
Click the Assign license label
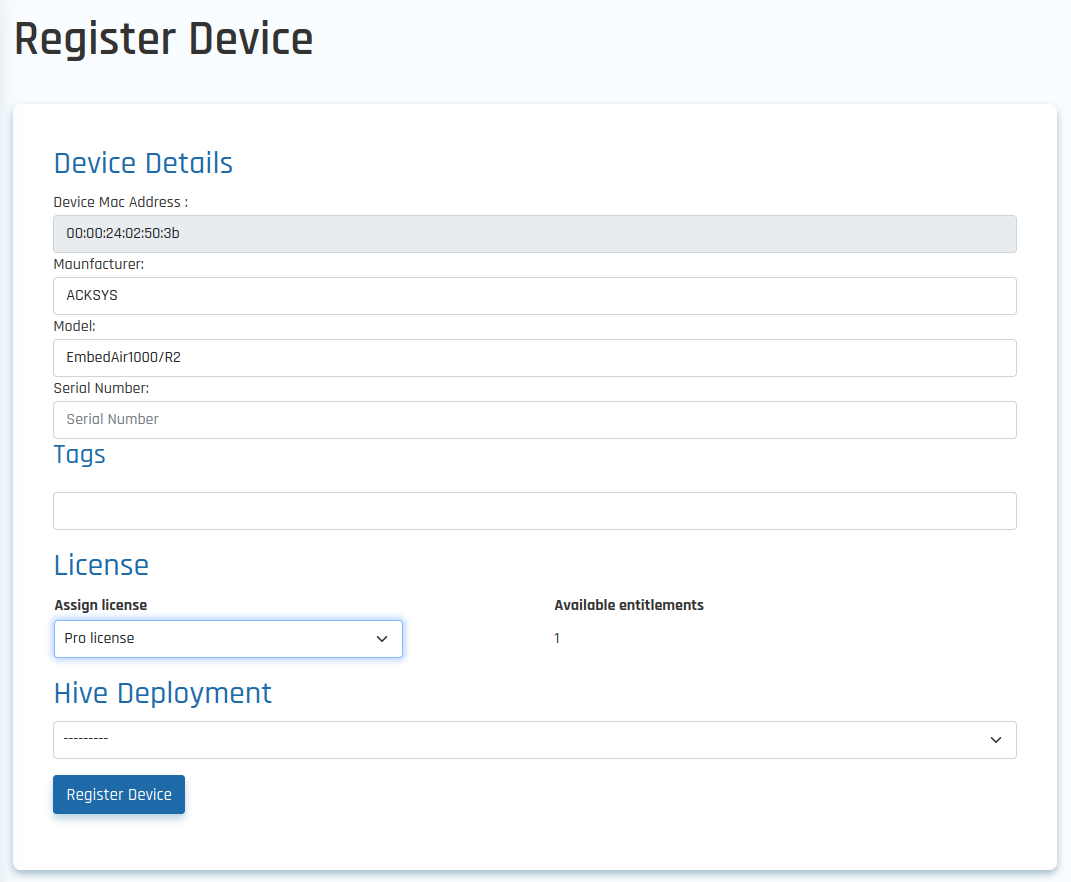101,605
